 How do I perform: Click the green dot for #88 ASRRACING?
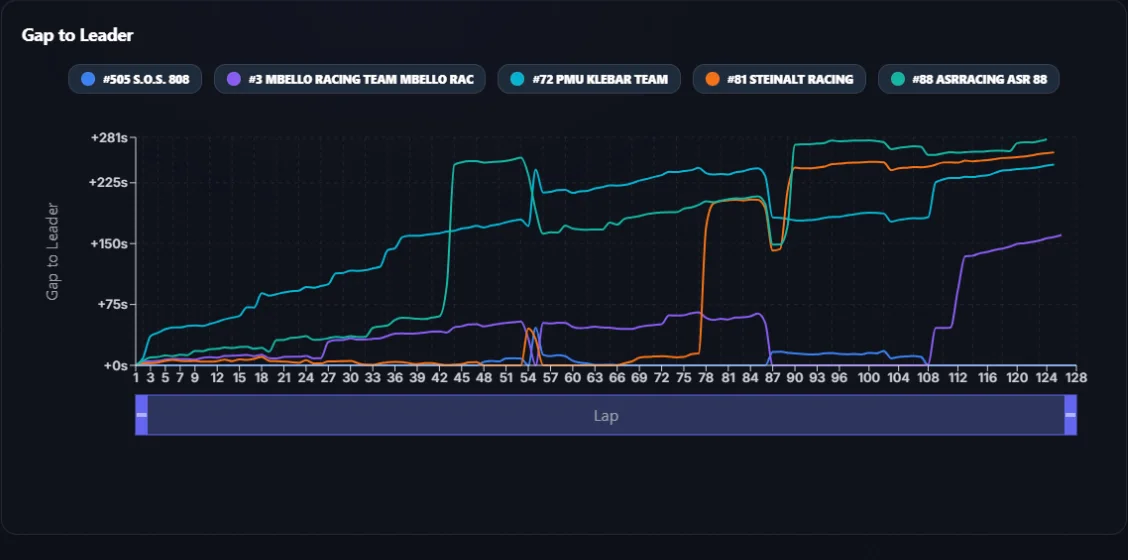coord(899,79)
